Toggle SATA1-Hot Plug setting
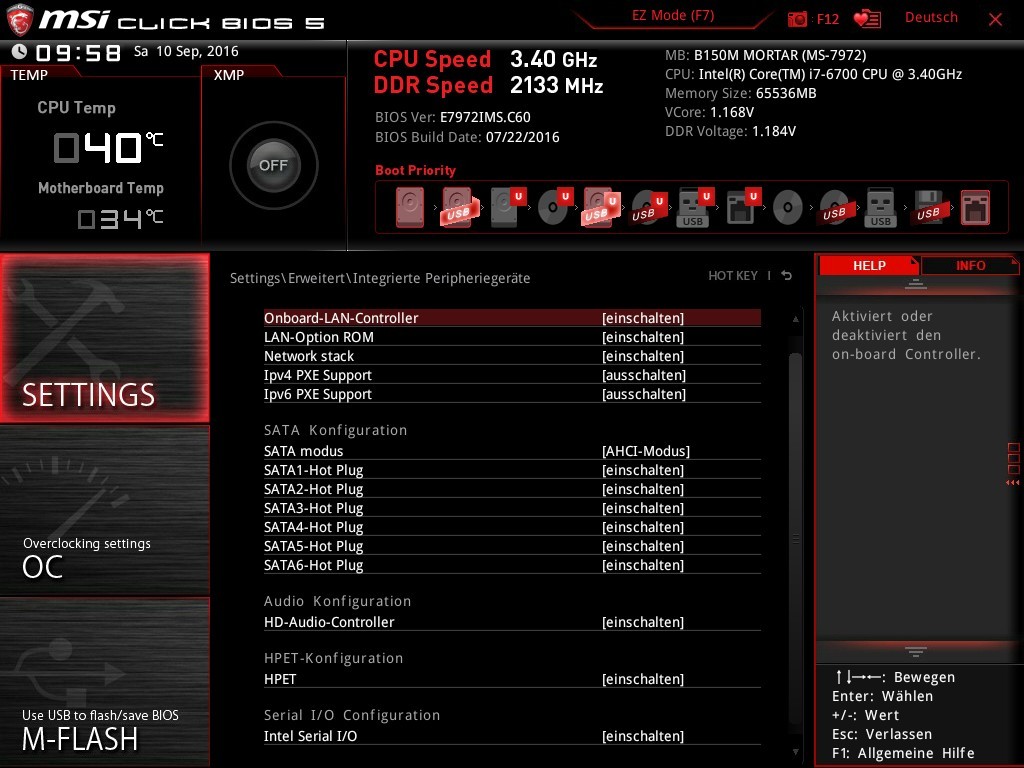This screenshot has height=768, width=1024. pos(512,470)
